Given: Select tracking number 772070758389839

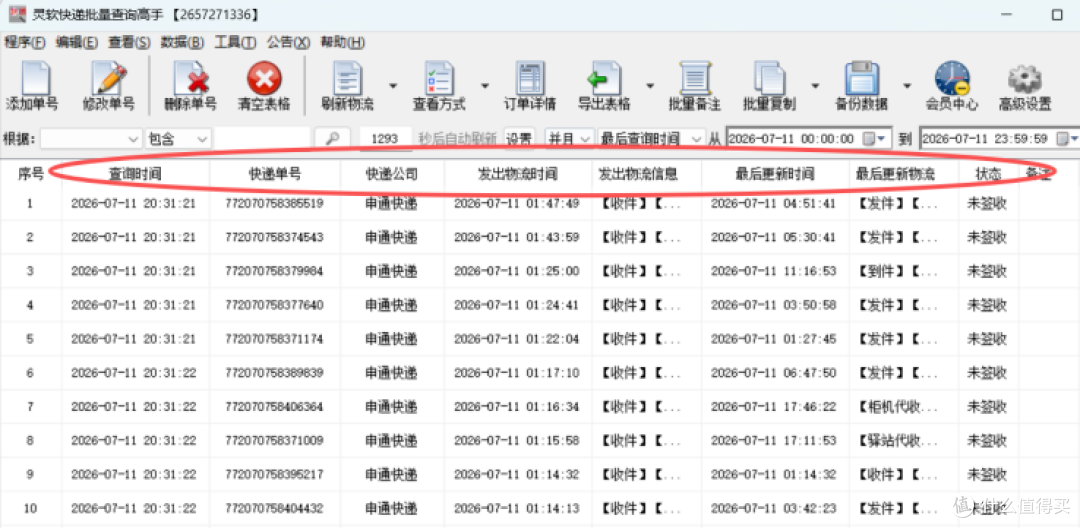Looking at the screenshot, I should click(274, 373).
